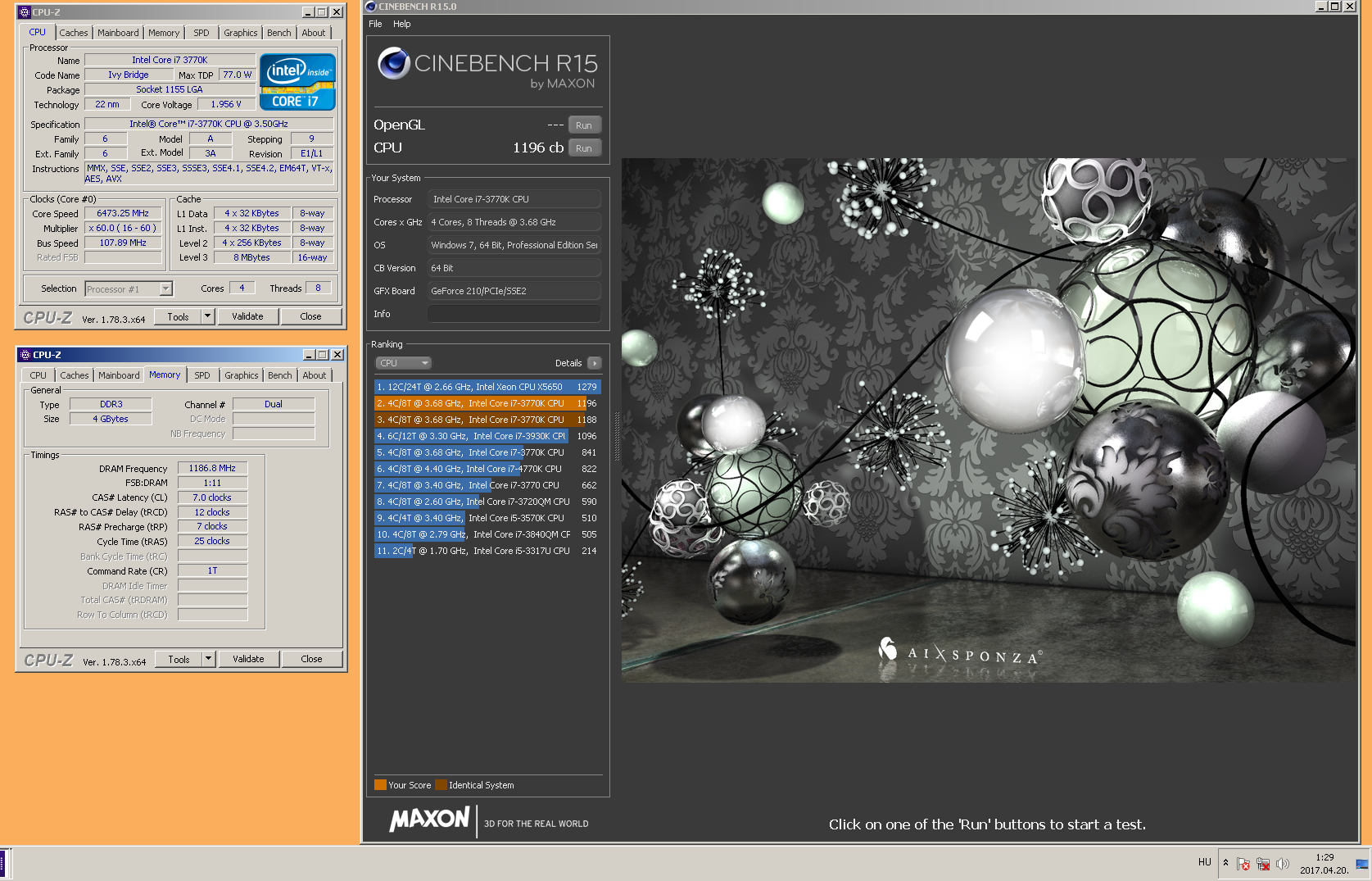The image size is (1372, 881).
Task: Click Tools button in top CPU-Z window
Action: click(179, 316)
